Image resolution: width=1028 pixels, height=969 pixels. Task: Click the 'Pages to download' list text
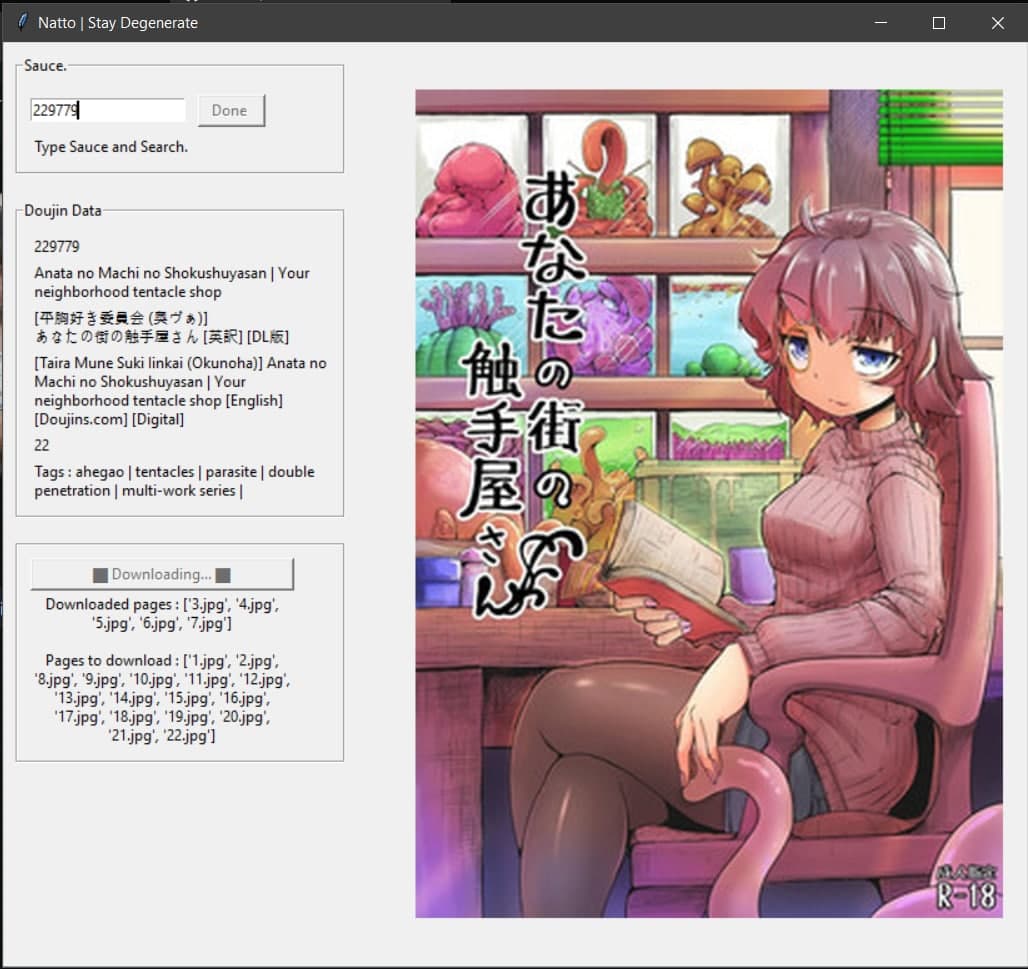pos(162,698)
